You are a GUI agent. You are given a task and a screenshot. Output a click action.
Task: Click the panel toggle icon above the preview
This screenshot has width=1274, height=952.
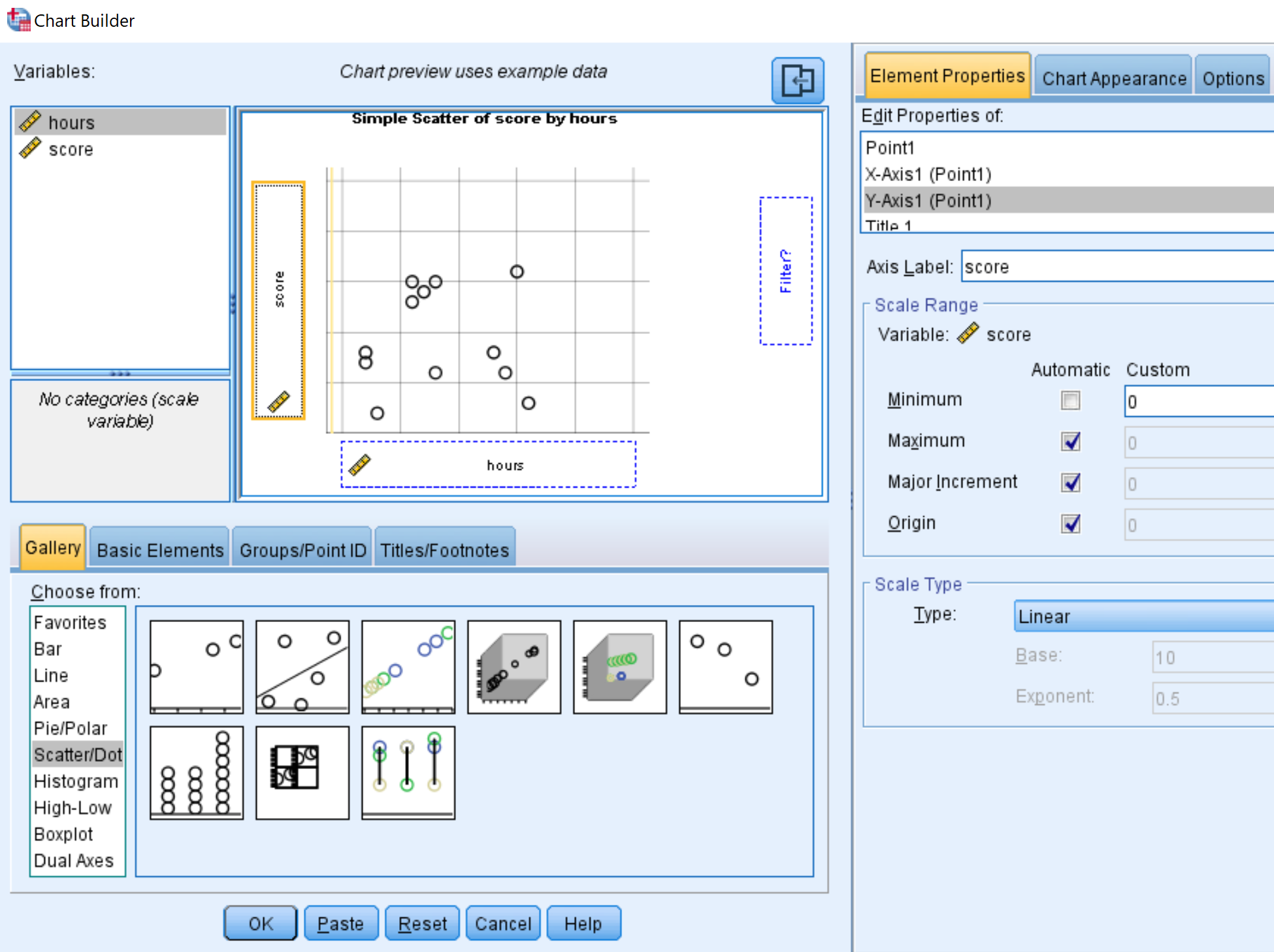pyautogui.click(x=798, y=80)
